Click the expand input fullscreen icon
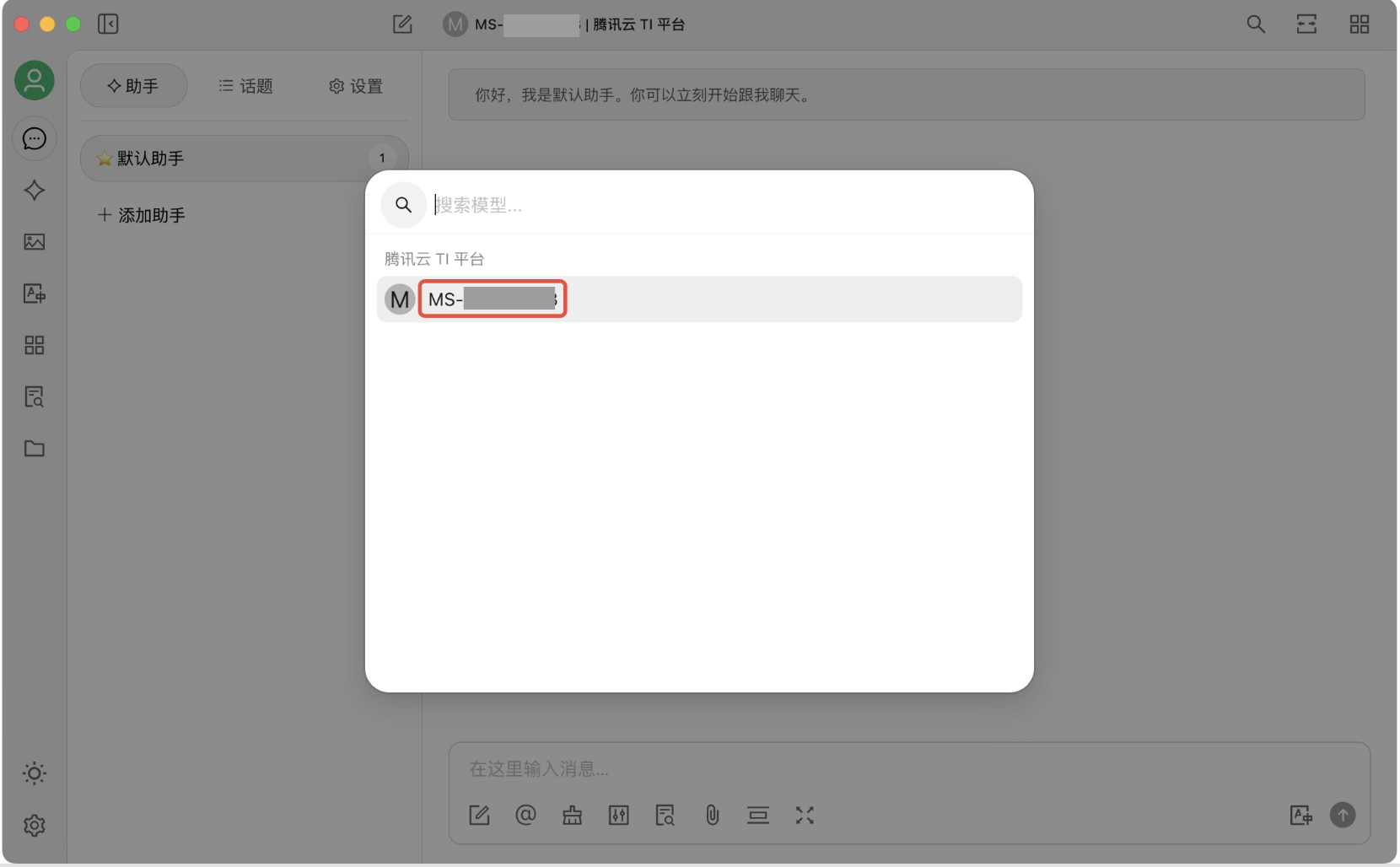Image resolution: width=1400 pixels, height=867 pixels. click(805, 816)
